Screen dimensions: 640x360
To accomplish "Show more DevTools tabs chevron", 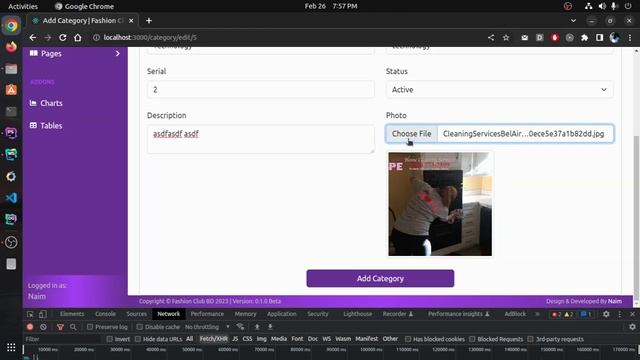I will pyautogui.click(x=537, y=314).
